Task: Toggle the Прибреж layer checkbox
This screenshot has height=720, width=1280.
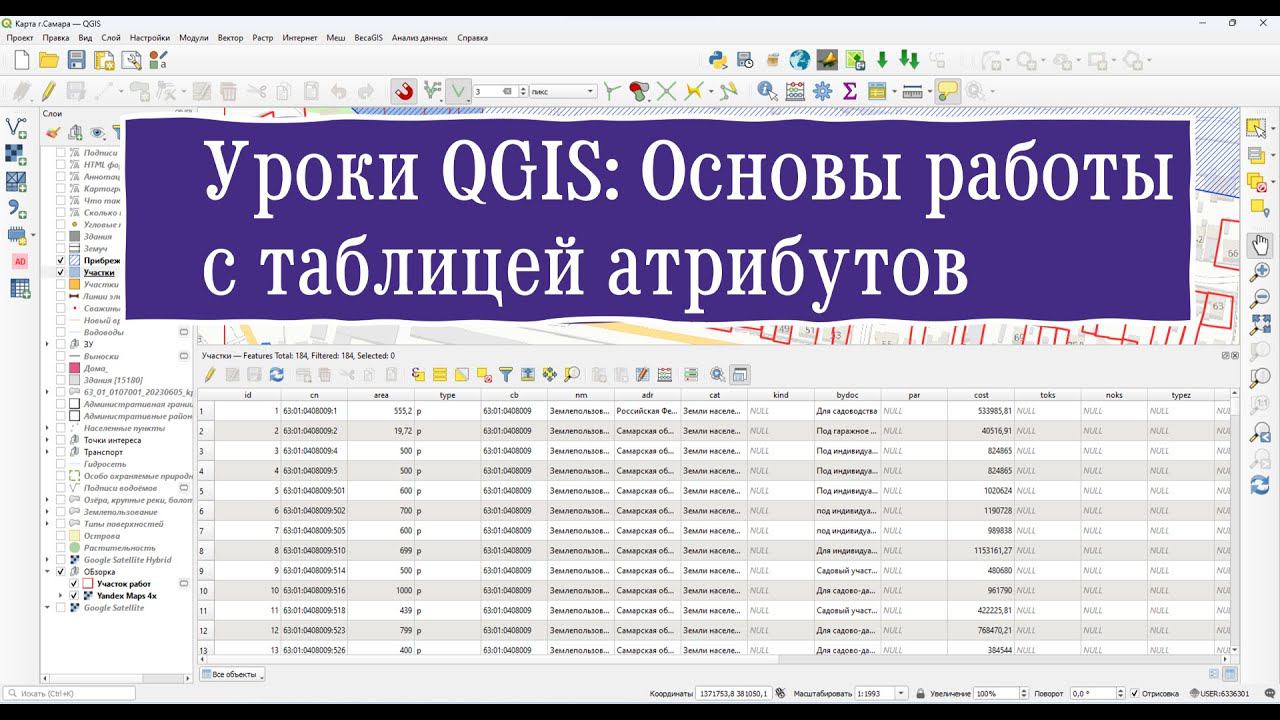Action: coord(61,260)
